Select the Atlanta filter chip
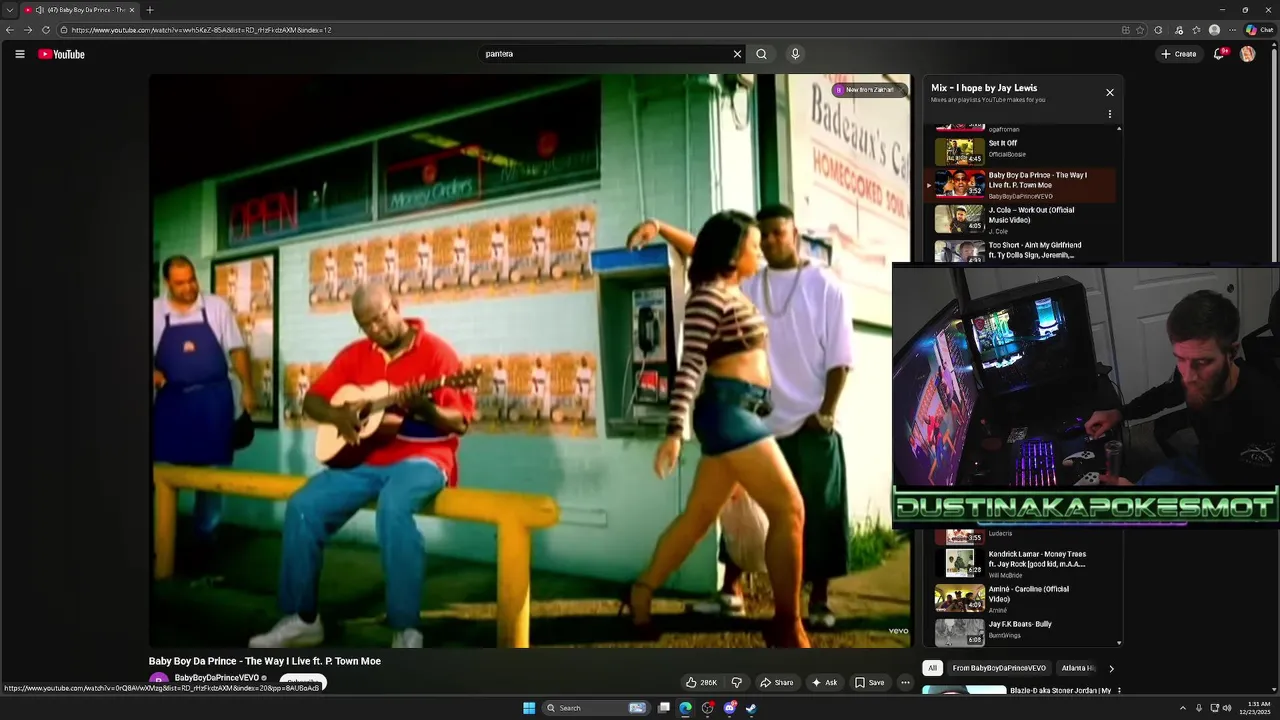The image size is (1280, 720). [1077, 668]
